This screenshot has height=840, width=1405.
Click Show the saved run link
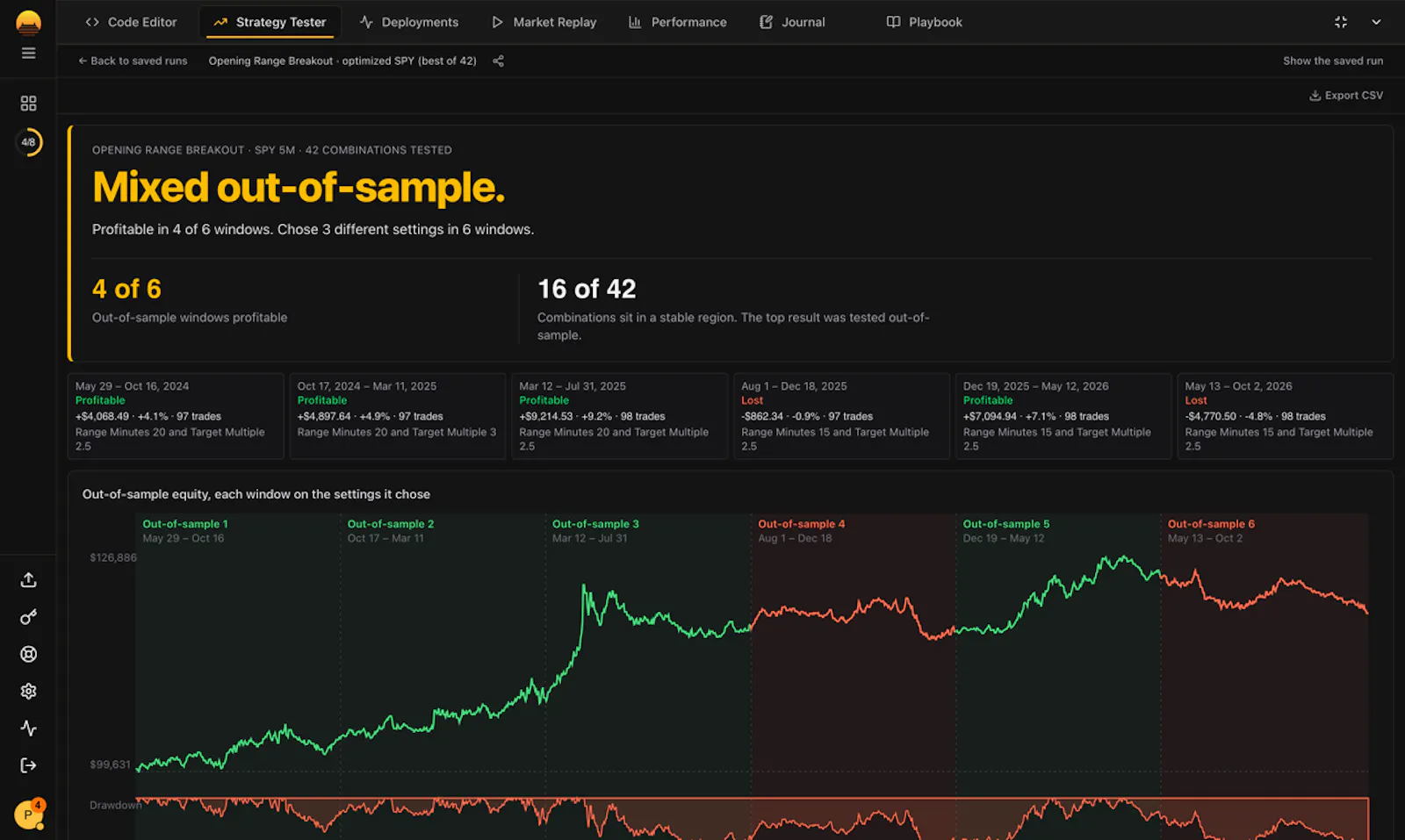[1332, 61]
